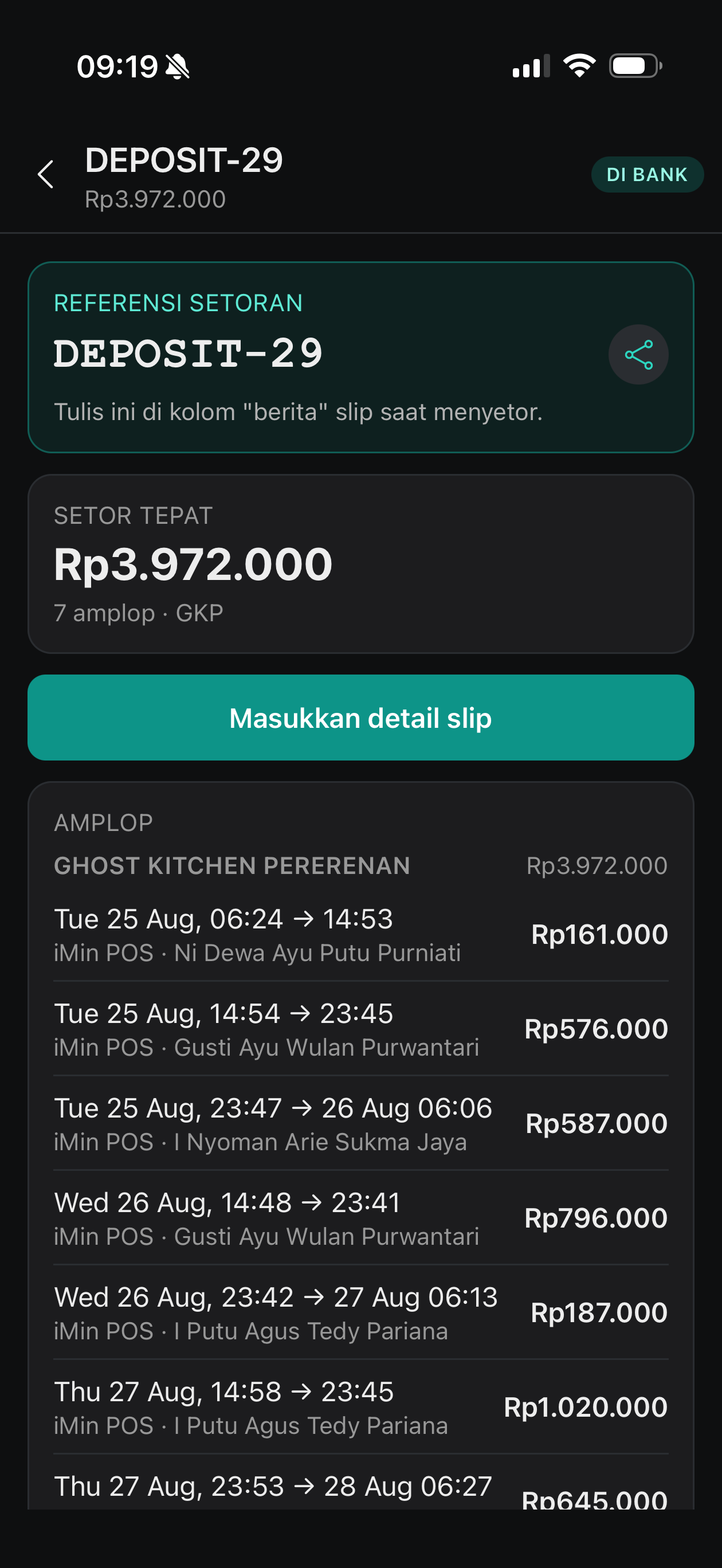
Task: Open the Tue 25 Aug 14:54 envelope row
Action: 361,1029
